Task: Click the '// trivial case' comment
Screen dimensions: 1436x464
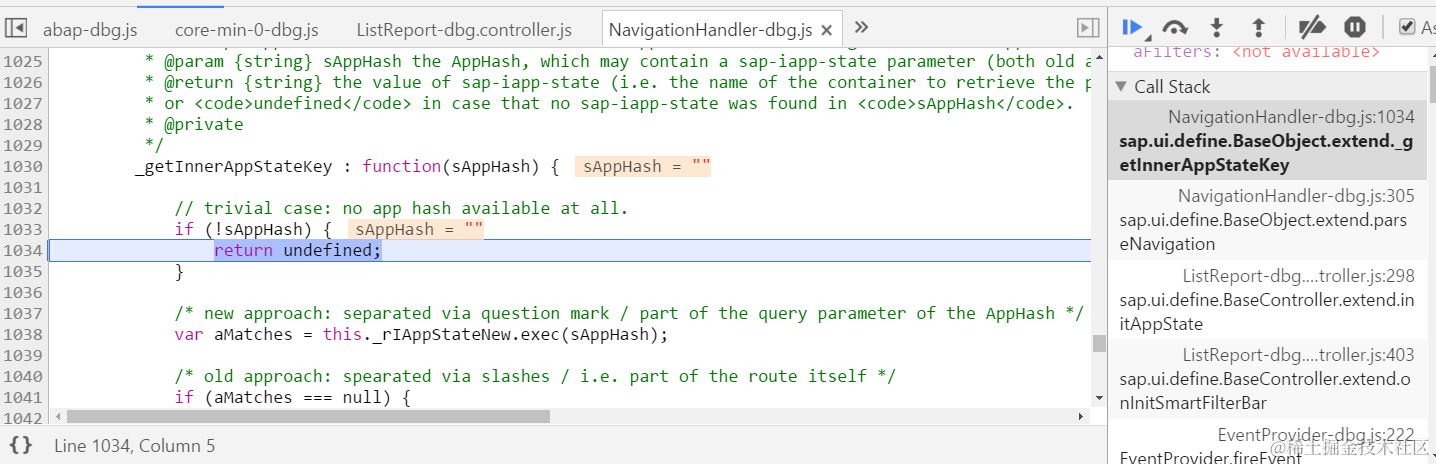Action: [401, 209]
